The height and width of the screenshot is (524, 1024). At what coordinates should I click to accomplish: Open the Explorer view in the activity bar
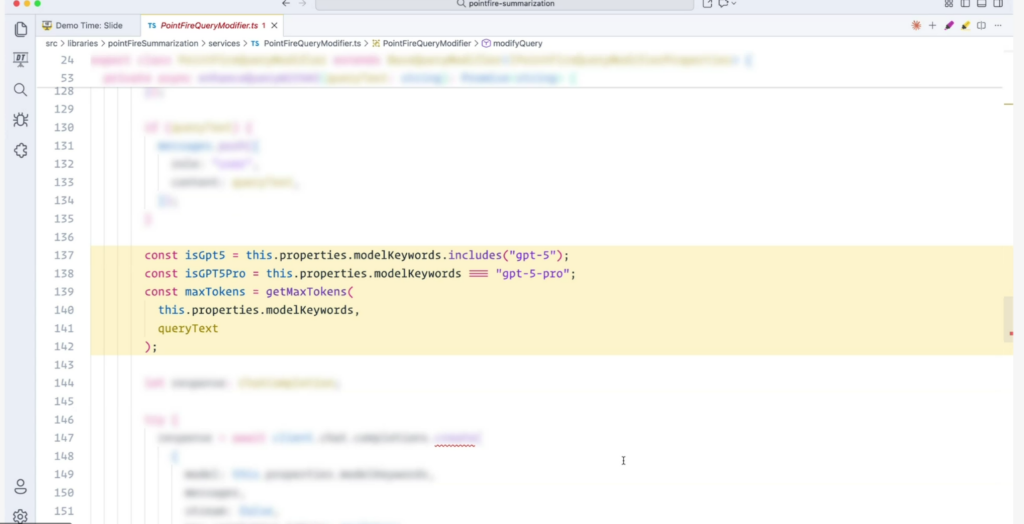(x=20, y=29)
